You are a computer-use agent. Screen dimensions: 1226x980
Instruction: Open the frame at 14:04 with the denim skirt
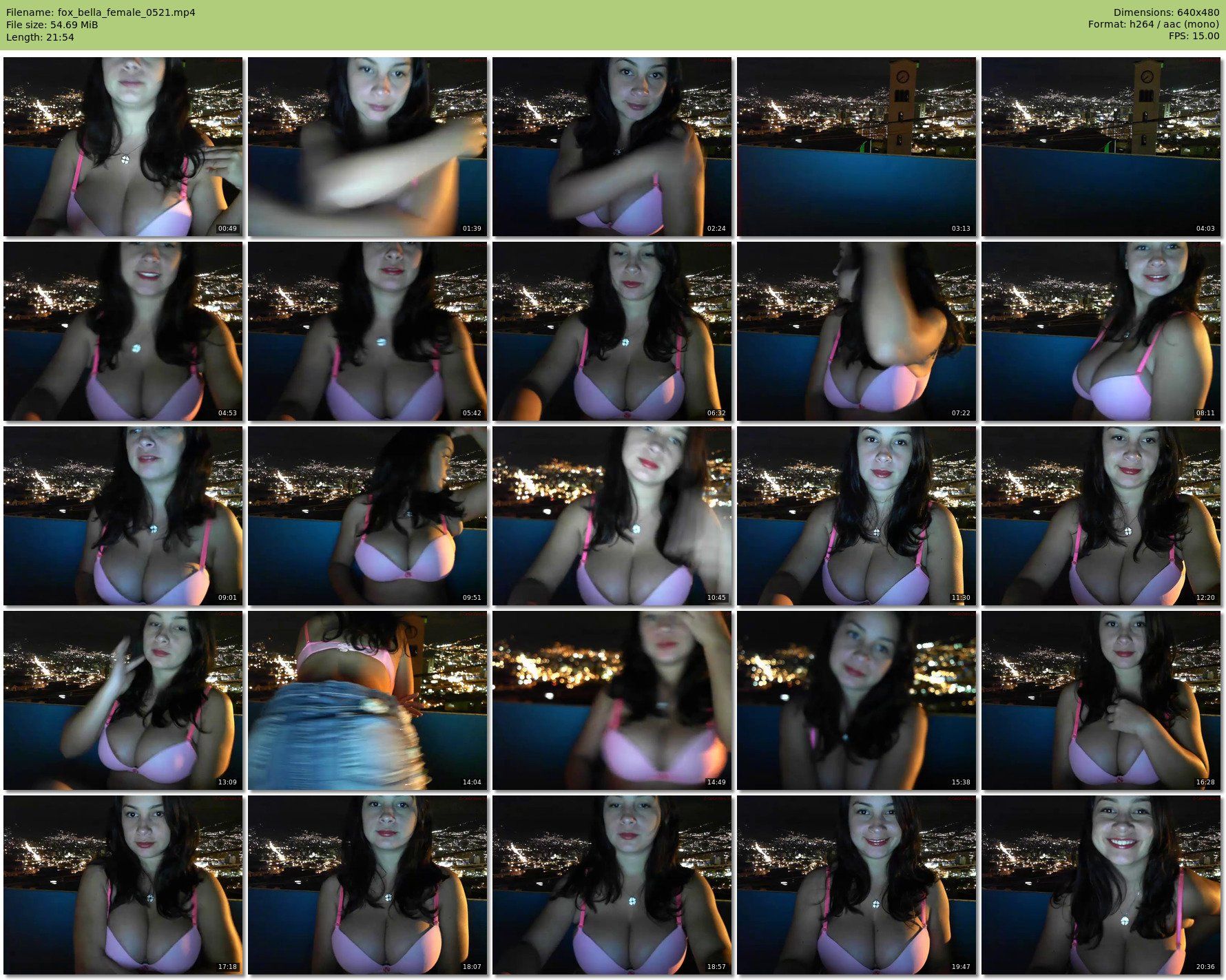(367, 700)
